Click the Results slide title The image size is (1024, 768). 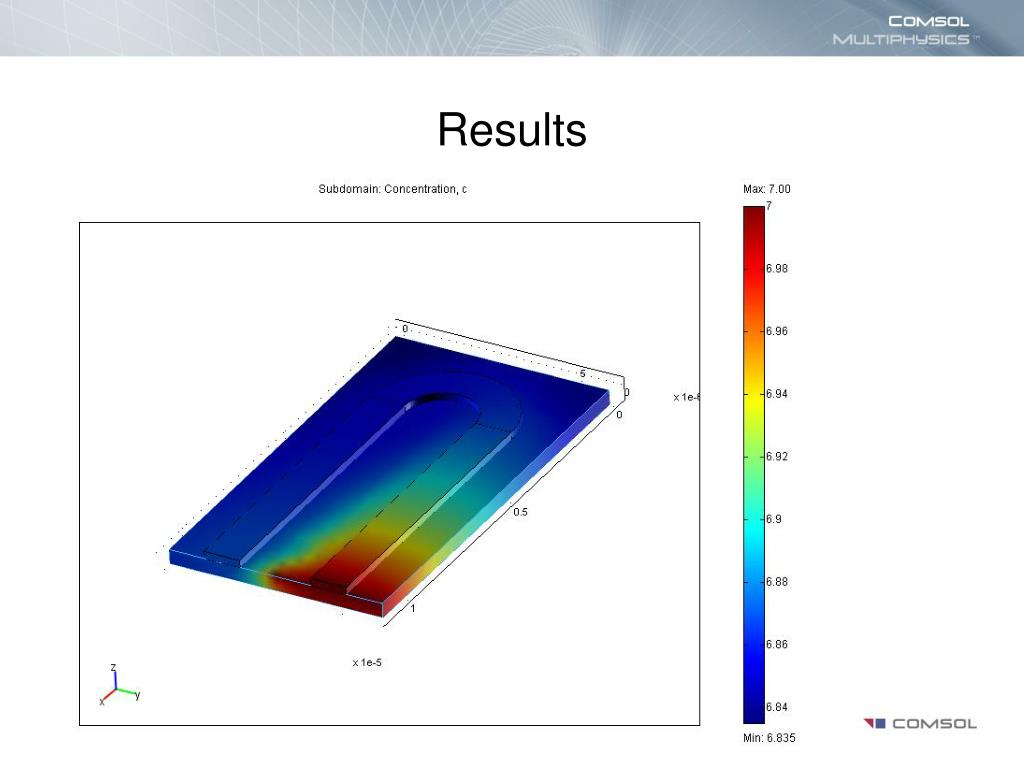[512, 129]
